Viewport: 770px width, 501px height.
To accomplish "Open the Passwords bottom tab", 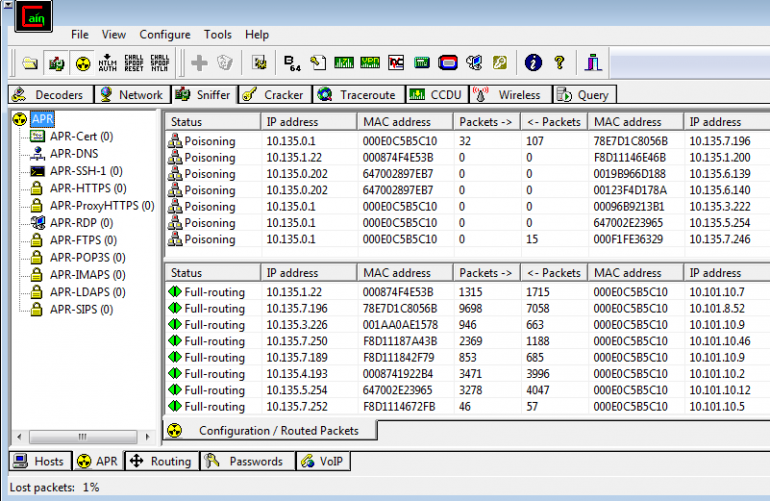I will (248, 461).
